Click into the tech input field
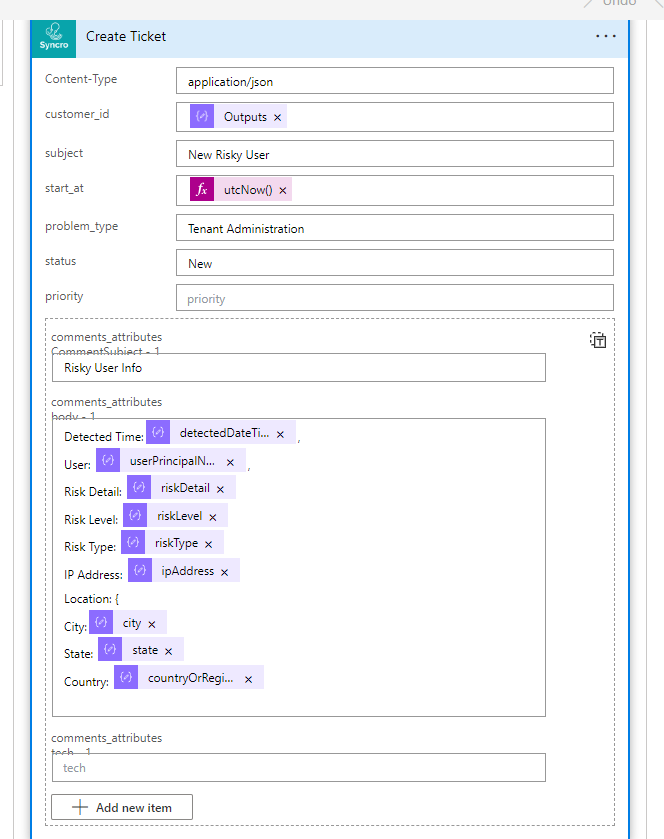 298,767
